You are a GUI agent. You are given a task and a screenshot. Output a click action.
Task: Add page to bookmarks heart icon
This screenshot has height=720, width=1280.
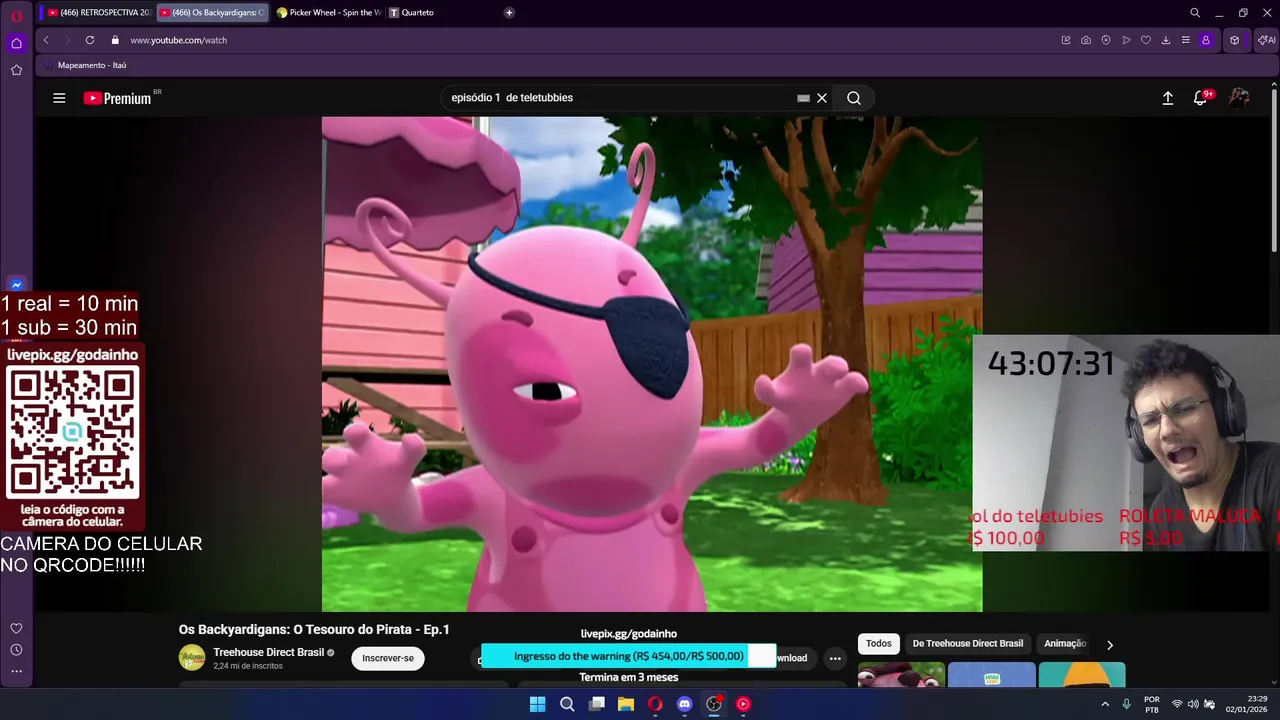click(1146, 40)
